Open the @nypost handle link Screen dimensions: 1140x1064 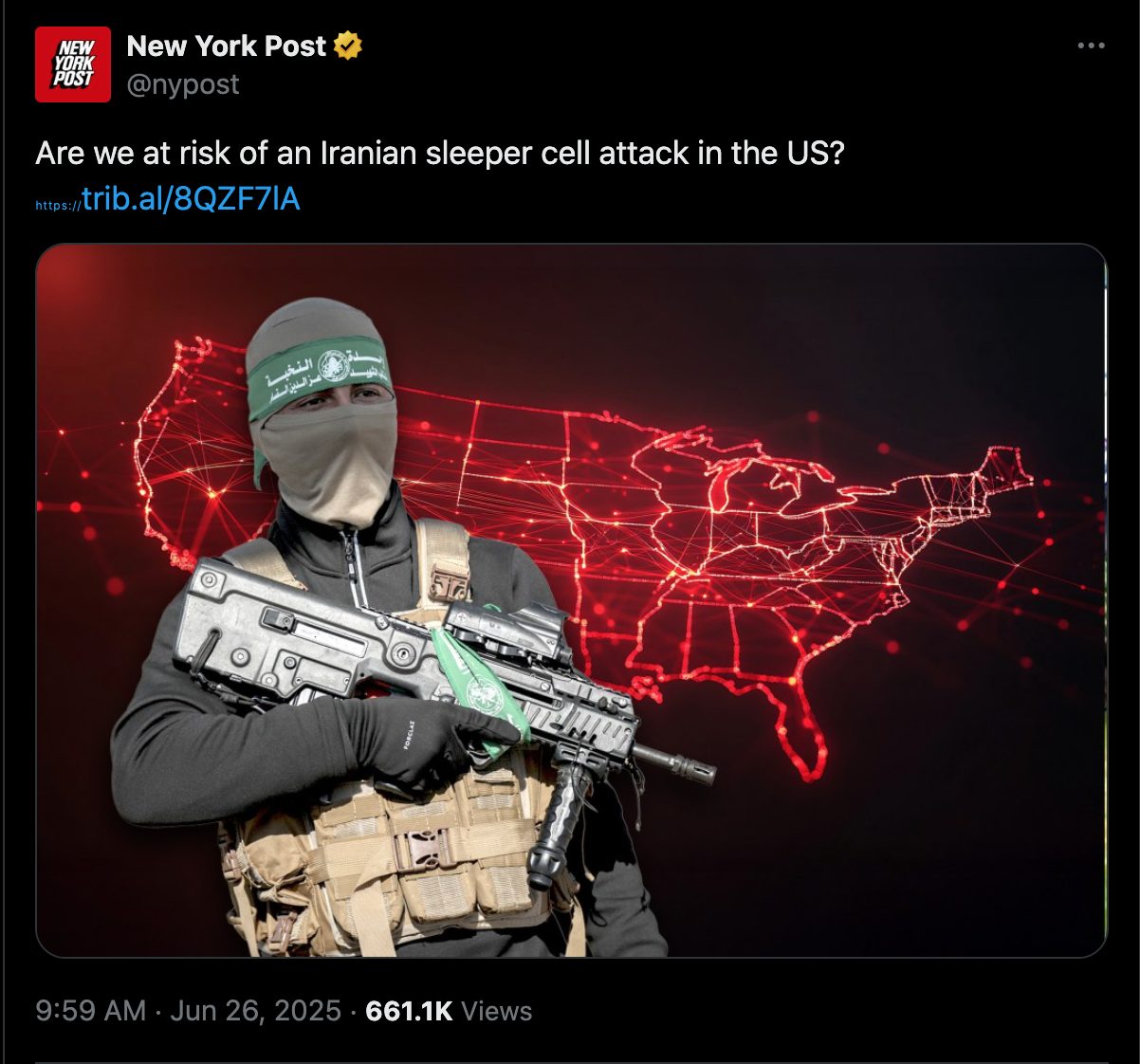[x=183, y=84]
